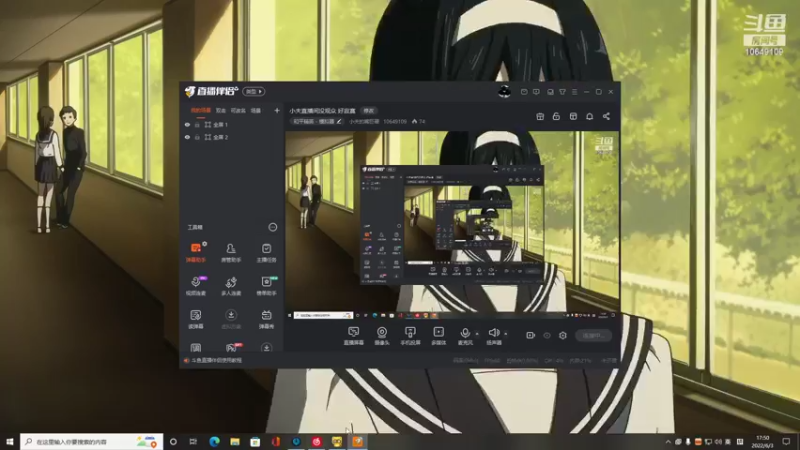Open the taskbar clock and date
This screenshot has height=450, width=800.
(763, 441)
